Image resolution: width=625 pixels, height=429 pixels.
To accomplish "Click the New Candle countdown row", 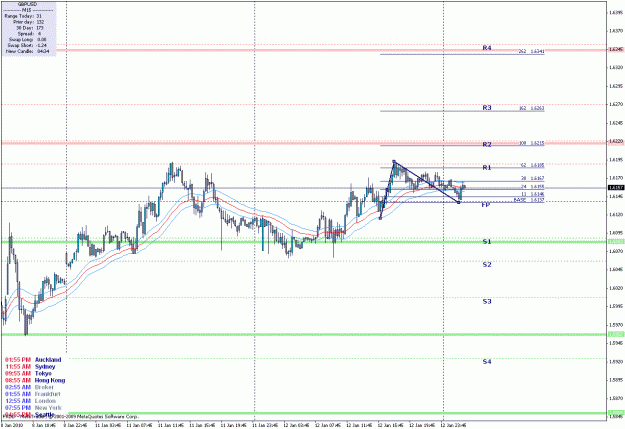I will click(28, 51).
